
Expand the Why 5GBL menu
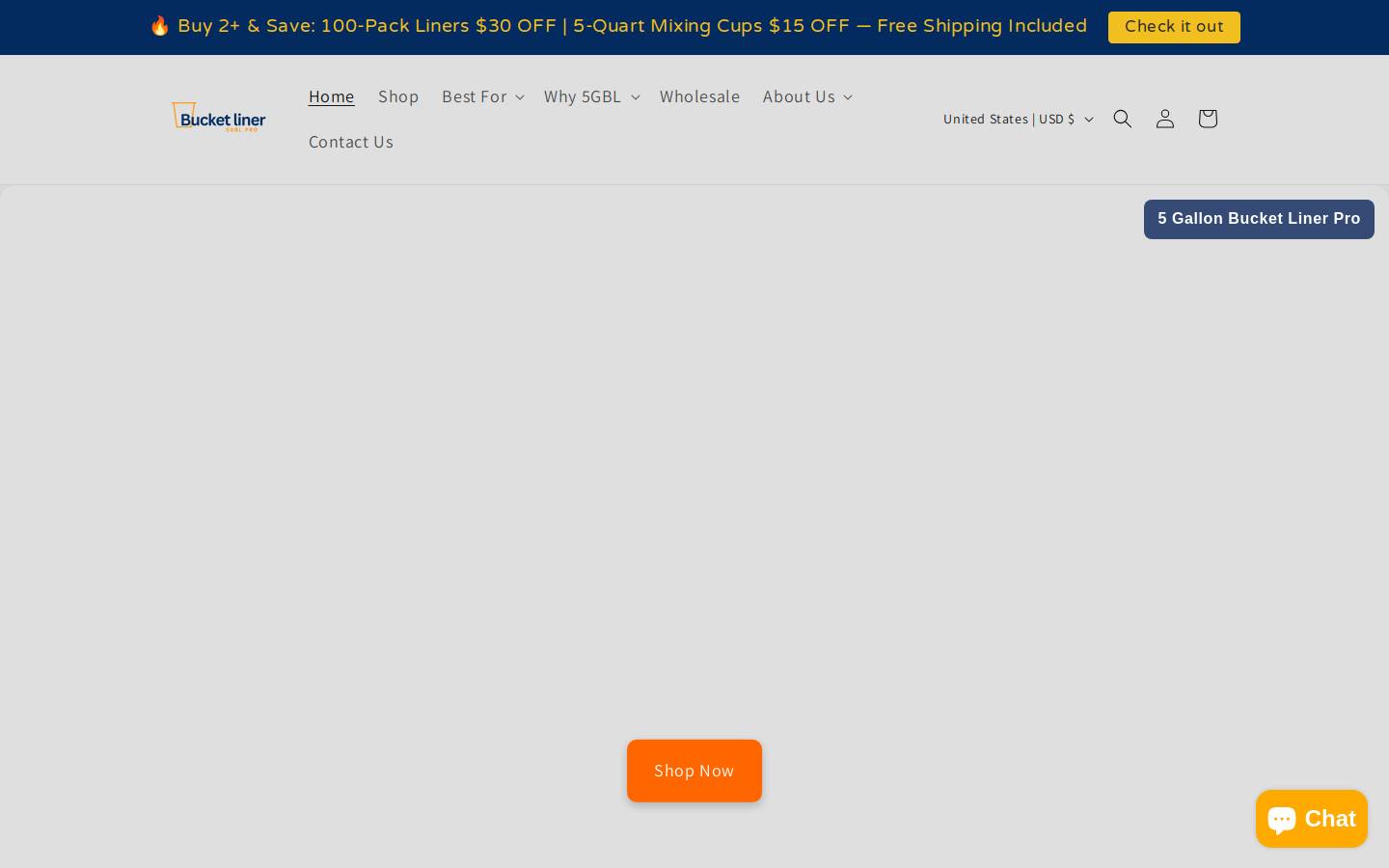[x=590, y=96]
